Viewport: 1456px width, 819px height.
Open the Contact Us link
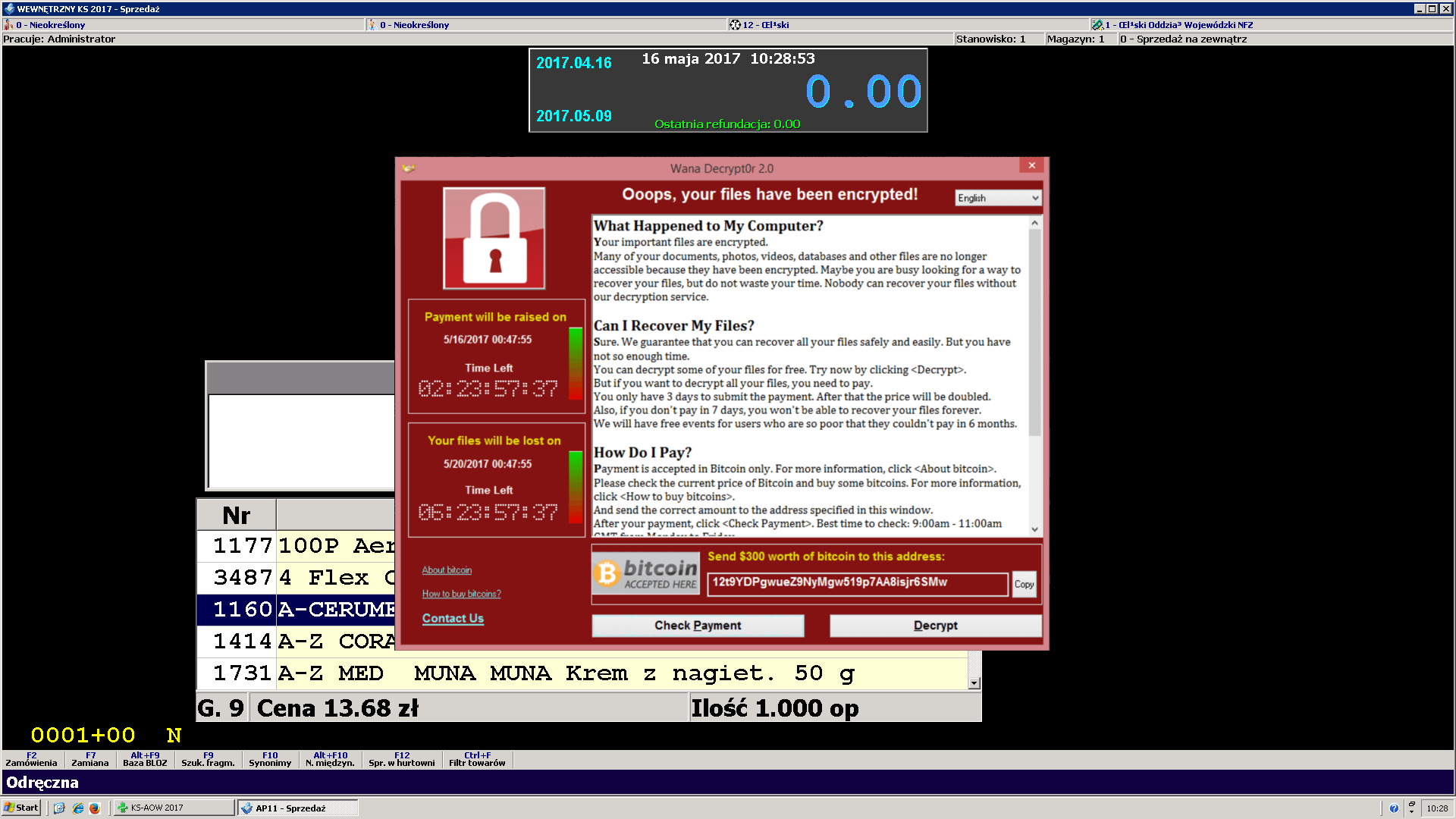[453, 619]
